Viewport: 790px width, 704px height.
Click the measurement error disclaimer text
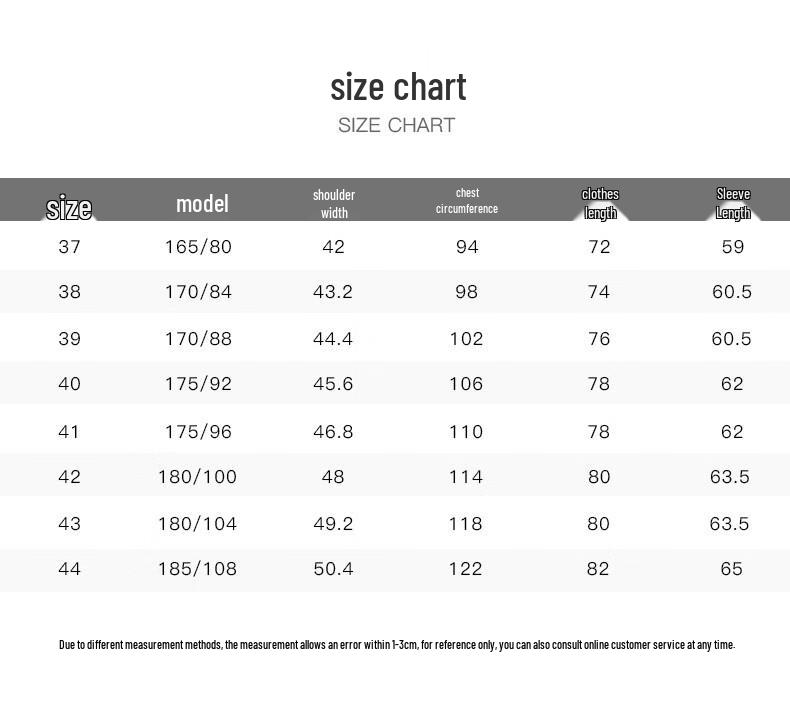(x=397, y=645)
